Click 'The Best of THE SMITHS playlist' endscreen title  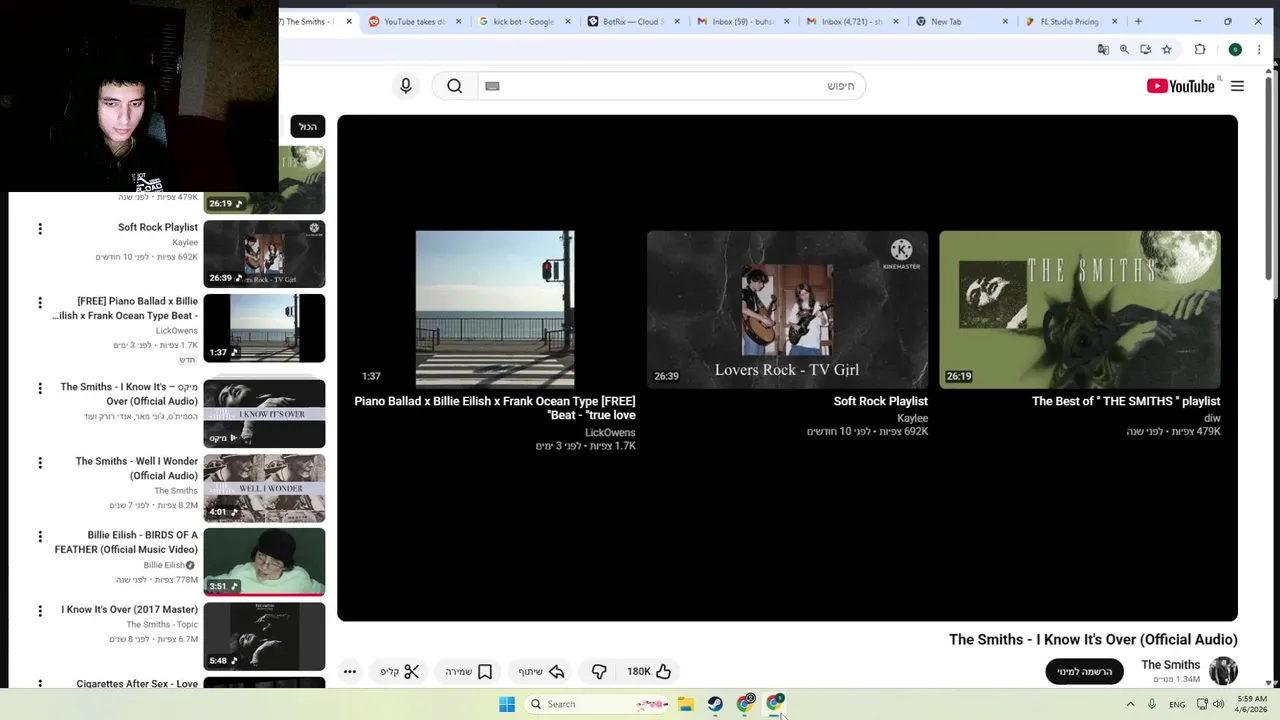pos(1126,401)
